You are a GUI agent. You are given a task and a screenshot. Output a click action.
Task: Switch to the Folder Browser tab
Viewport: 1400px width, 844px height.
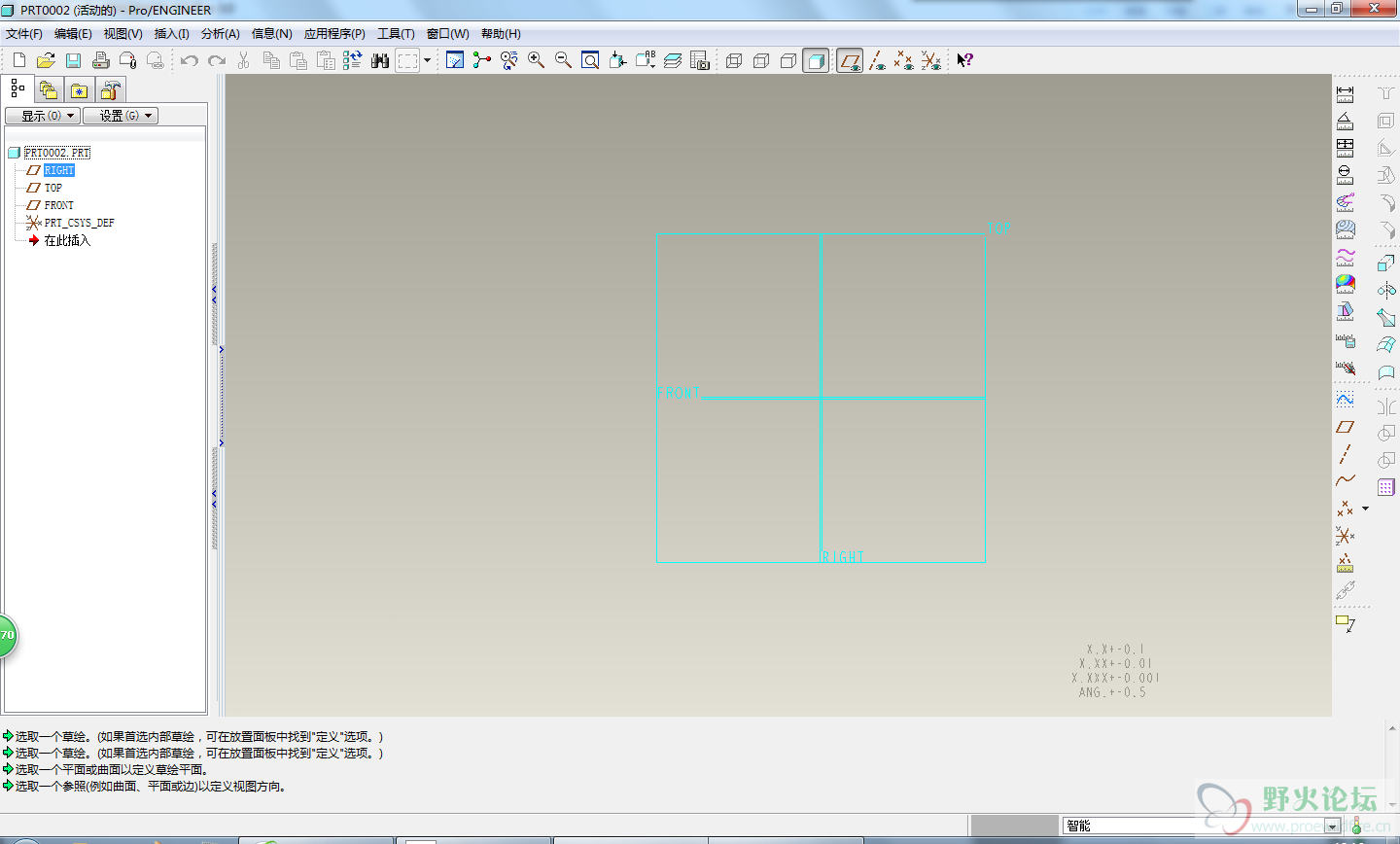pos(49,90)
